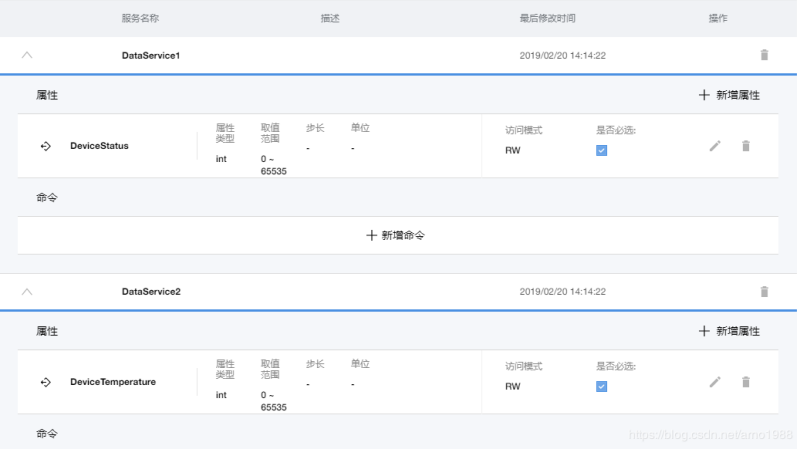
Task: Click the DeviceStatus property name
Action: 99,146
